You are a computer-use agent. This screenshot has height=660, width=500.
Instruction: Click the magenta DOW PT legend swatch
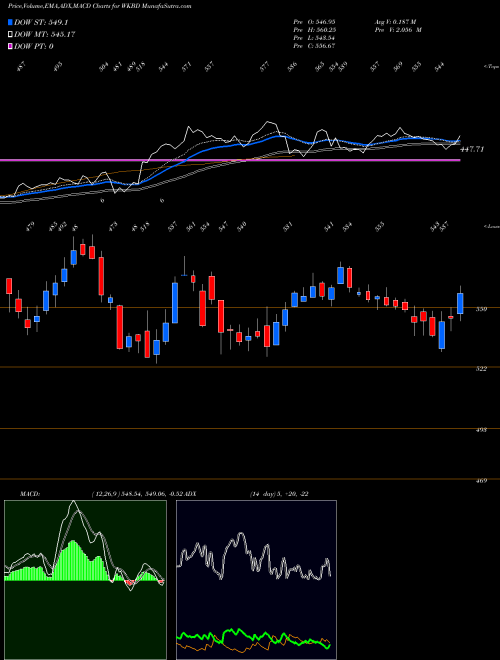coord(10,46)
